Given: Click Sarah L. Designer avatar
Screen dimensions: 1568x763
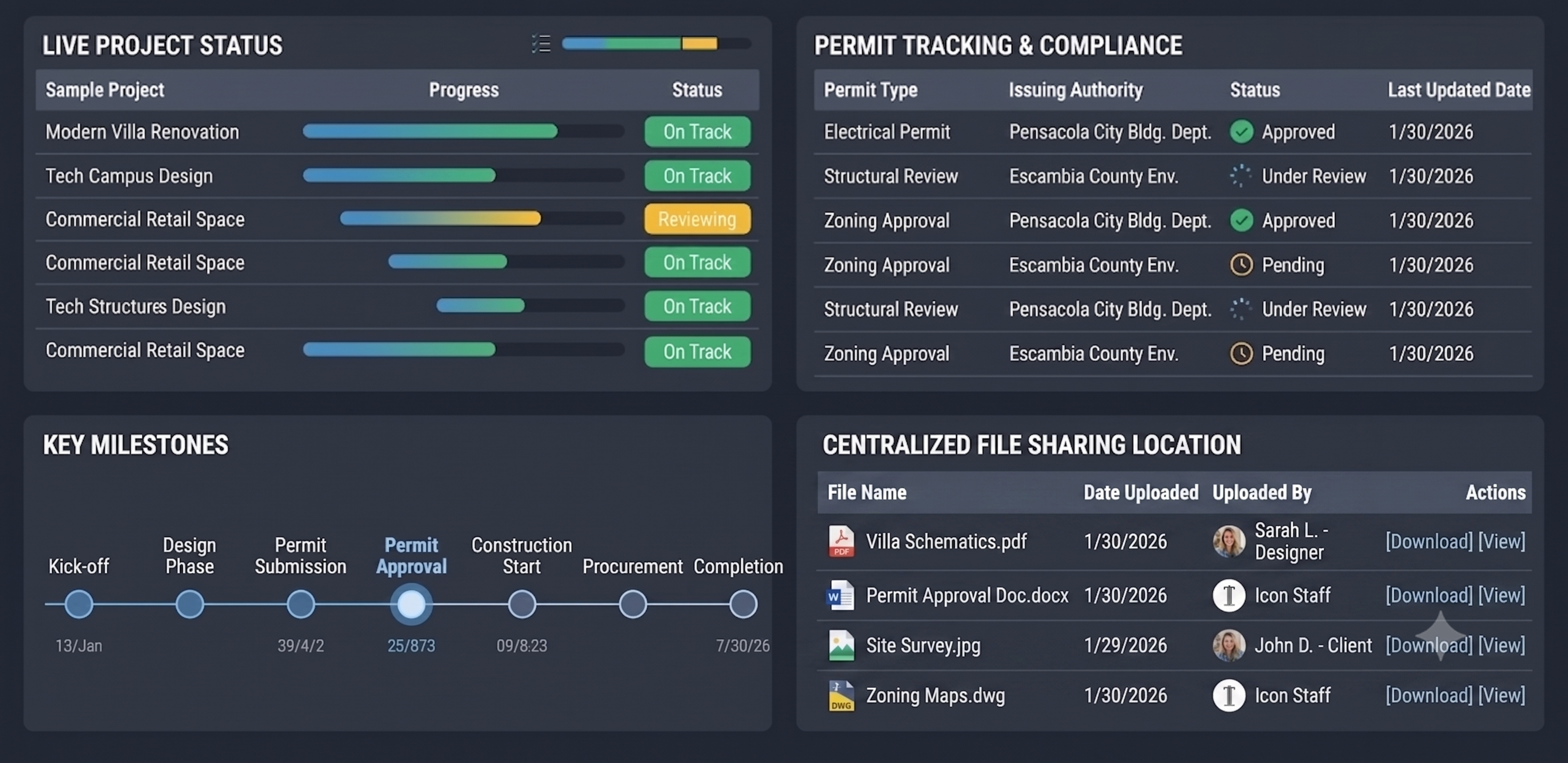Looking at the screenshot, I should (x=1229, y=542).
